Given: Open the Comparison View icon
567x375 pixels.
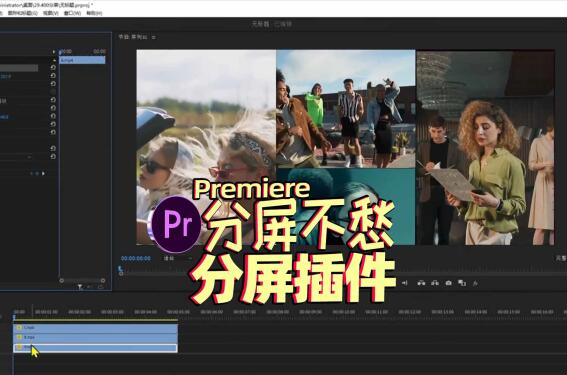Looking at the screenshot, I should pos(462,283).
